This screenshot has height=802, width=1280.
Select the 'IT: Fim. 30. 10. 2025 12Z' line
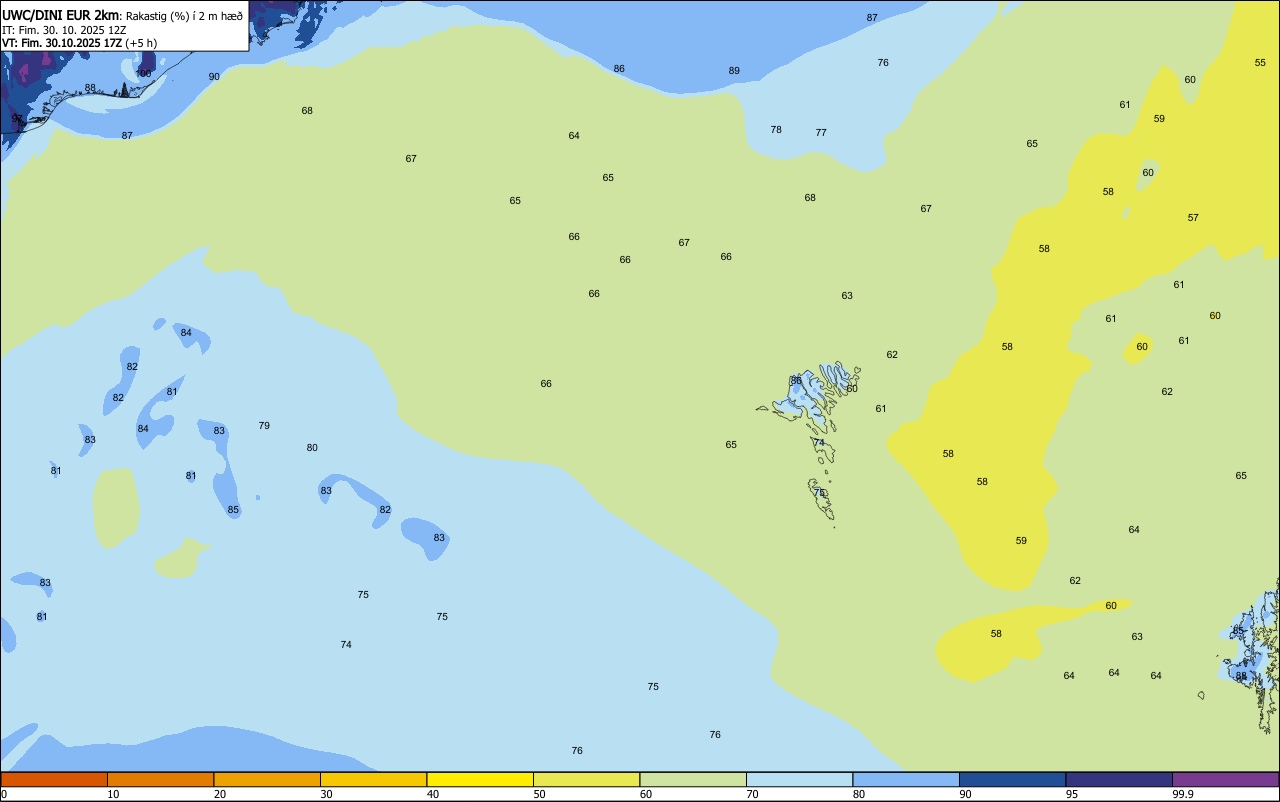64,30
